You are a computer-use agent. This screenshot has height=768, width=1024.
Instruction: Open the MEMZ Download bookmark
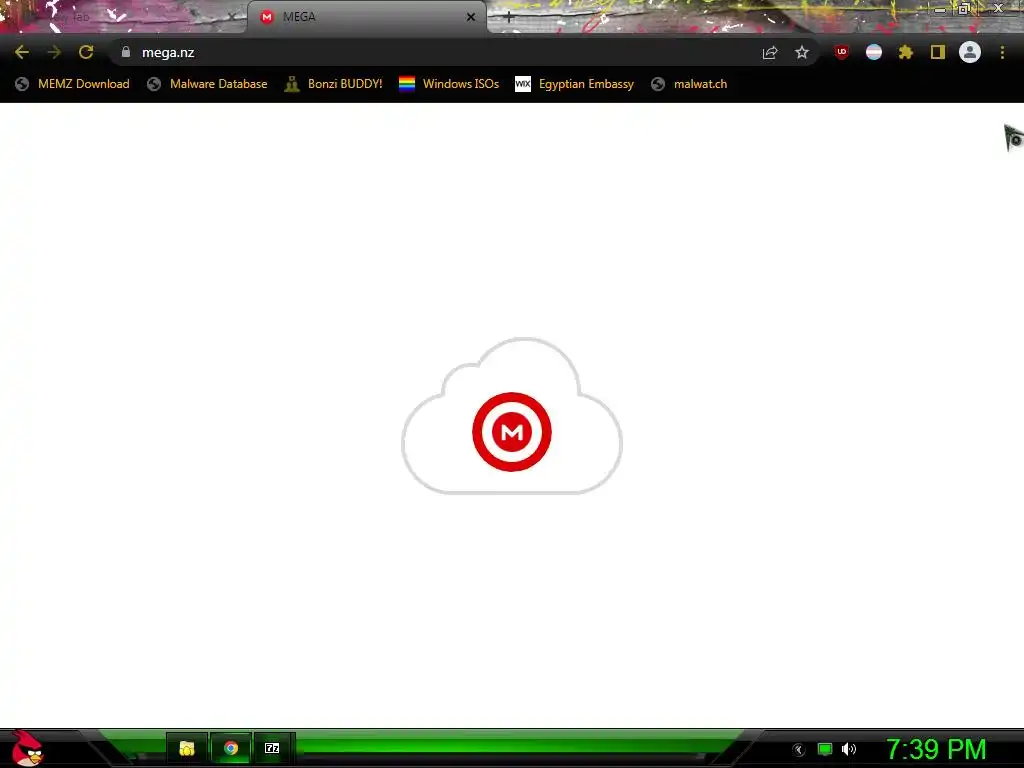coord(72,84)
